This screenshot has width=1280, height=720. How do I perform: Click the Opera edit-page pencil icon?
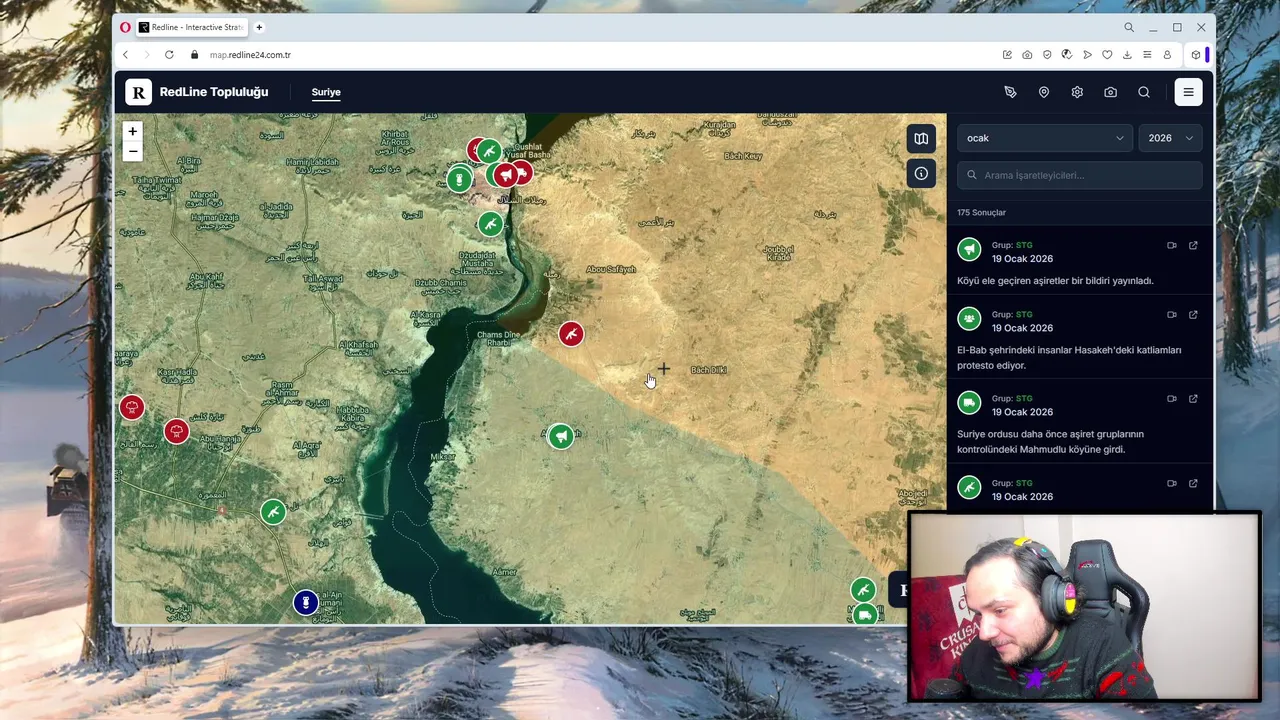point(1007,55)
